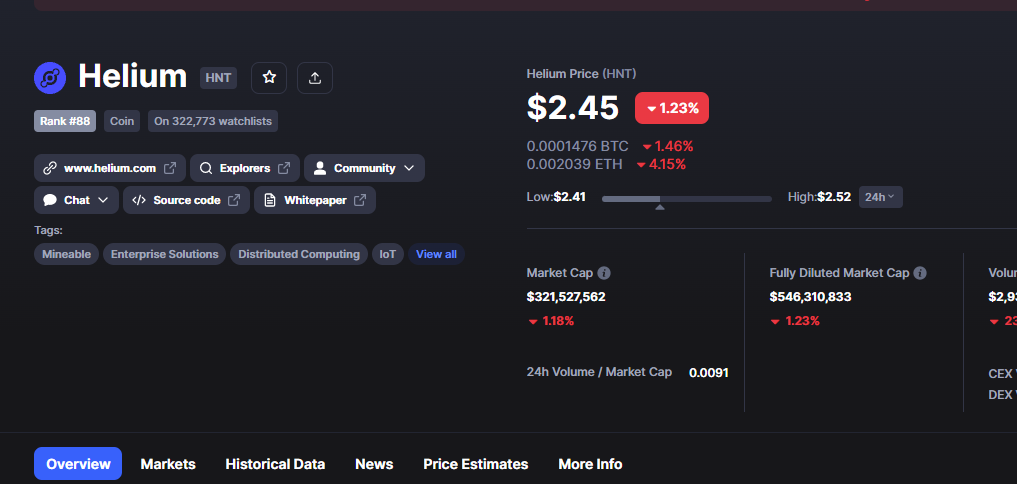Click View all tags

point(437,254)
